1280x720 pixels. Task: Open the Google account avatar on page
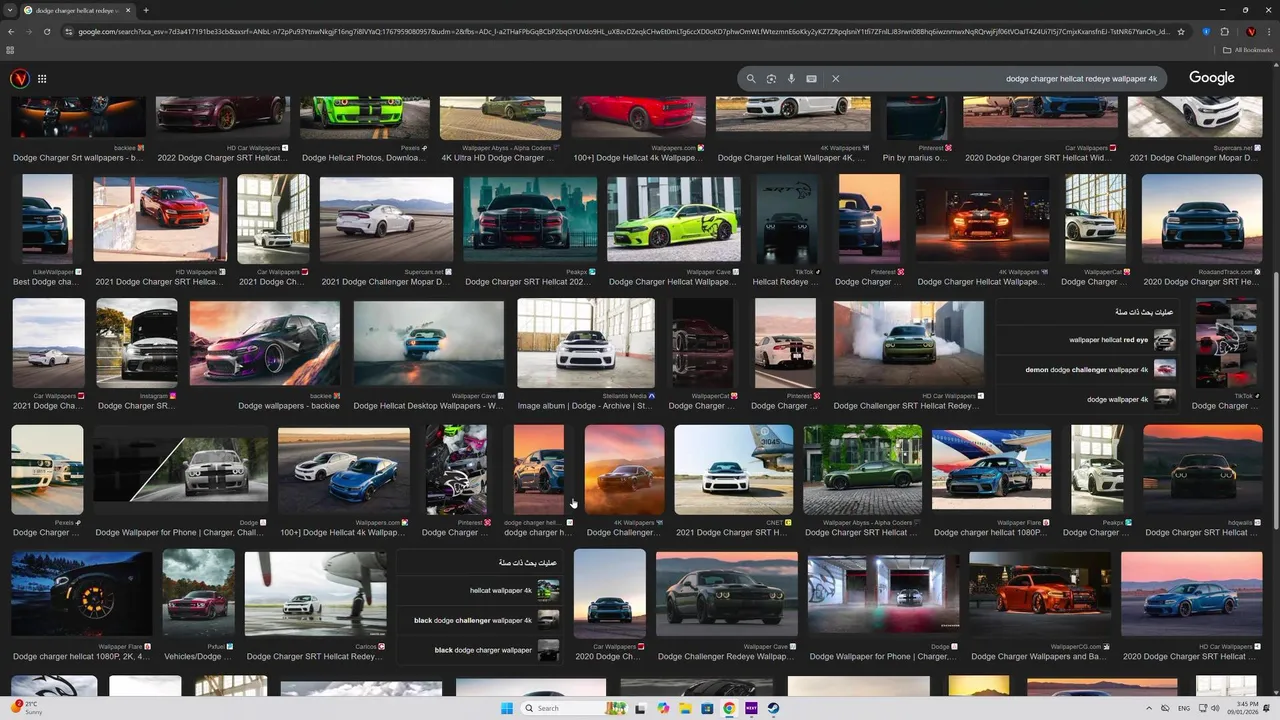point(19,78)
